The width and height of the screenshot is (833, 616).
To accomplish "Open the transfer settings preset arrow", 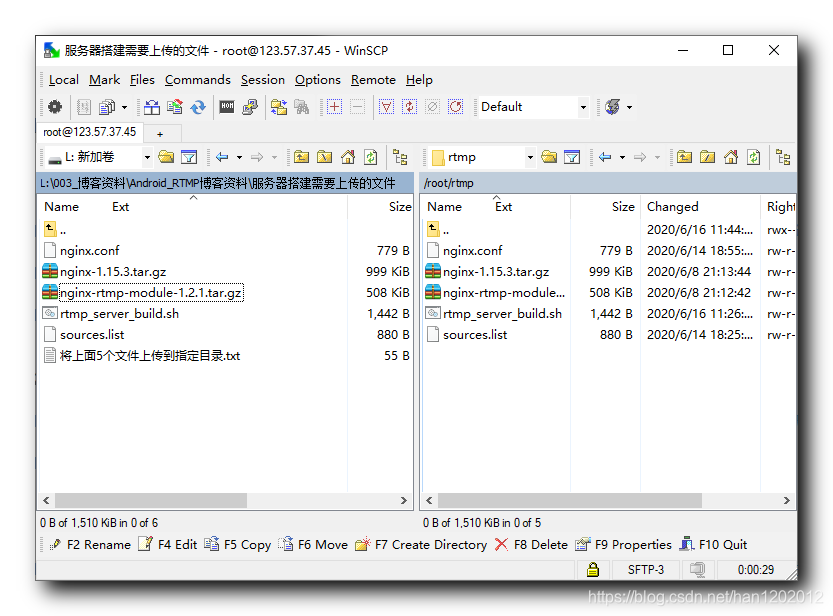I will [x=124, y=107].
